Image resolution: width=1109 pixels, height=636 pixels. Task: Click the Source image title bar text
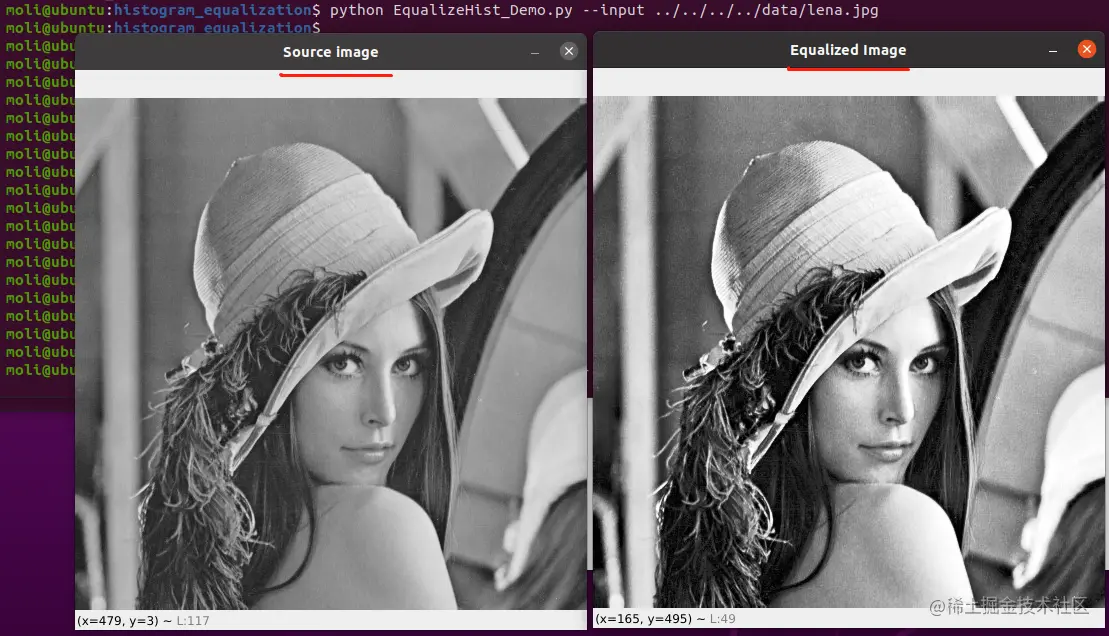point(330,52)
